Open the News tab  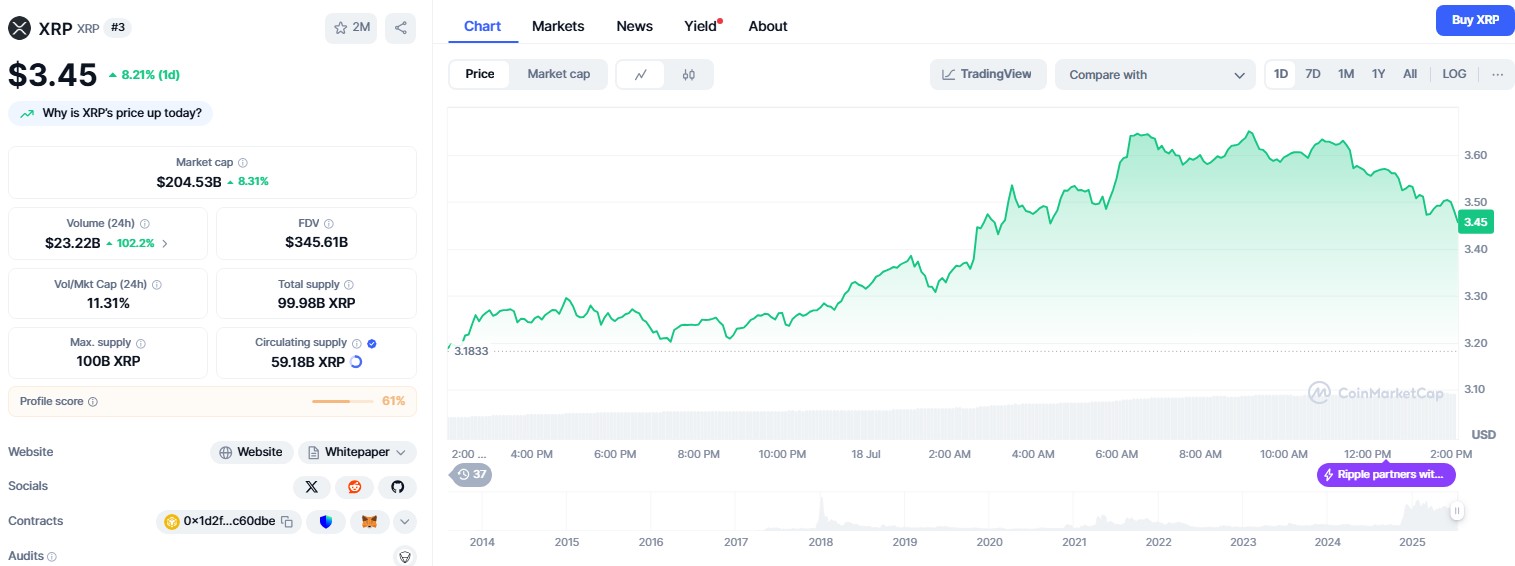point(634,26)
